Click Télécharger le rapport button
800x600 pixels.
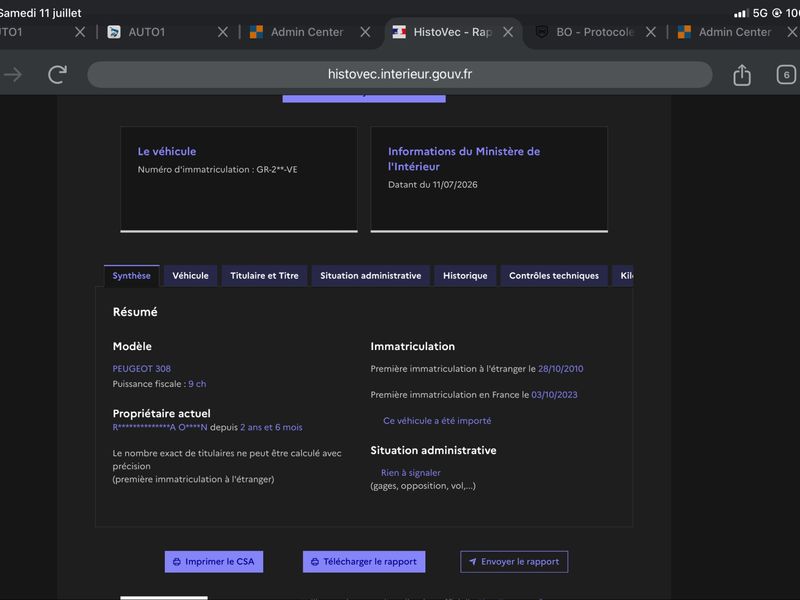point(364,561)
